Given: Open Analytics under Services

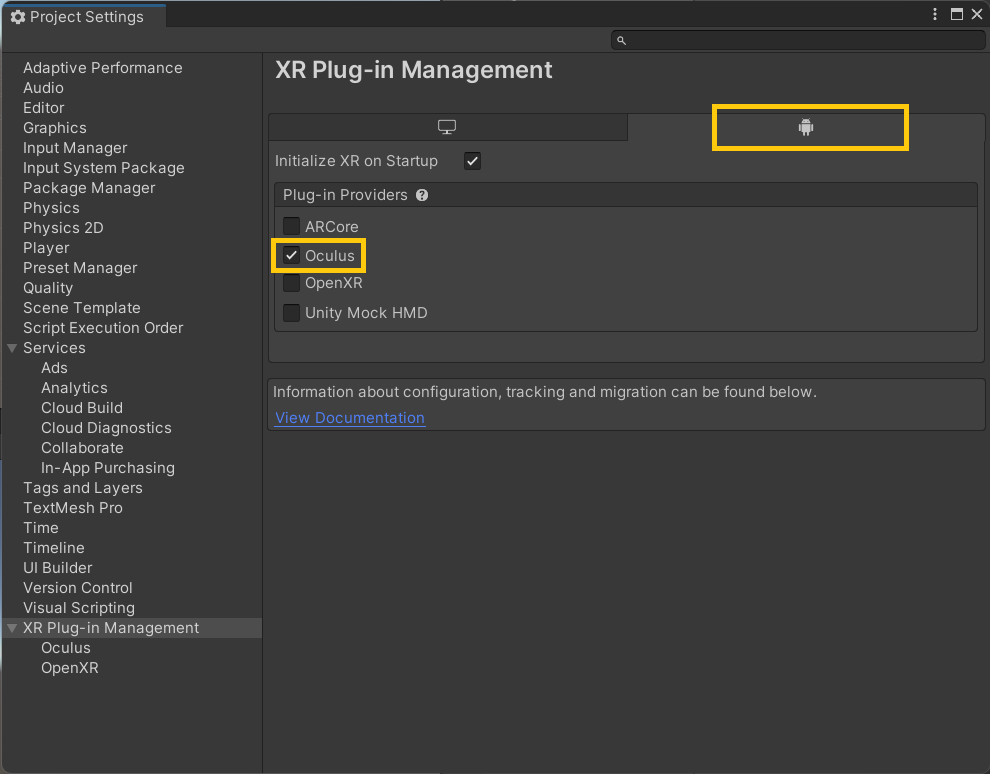Looking at the screenshot, I should click(75, 388).
